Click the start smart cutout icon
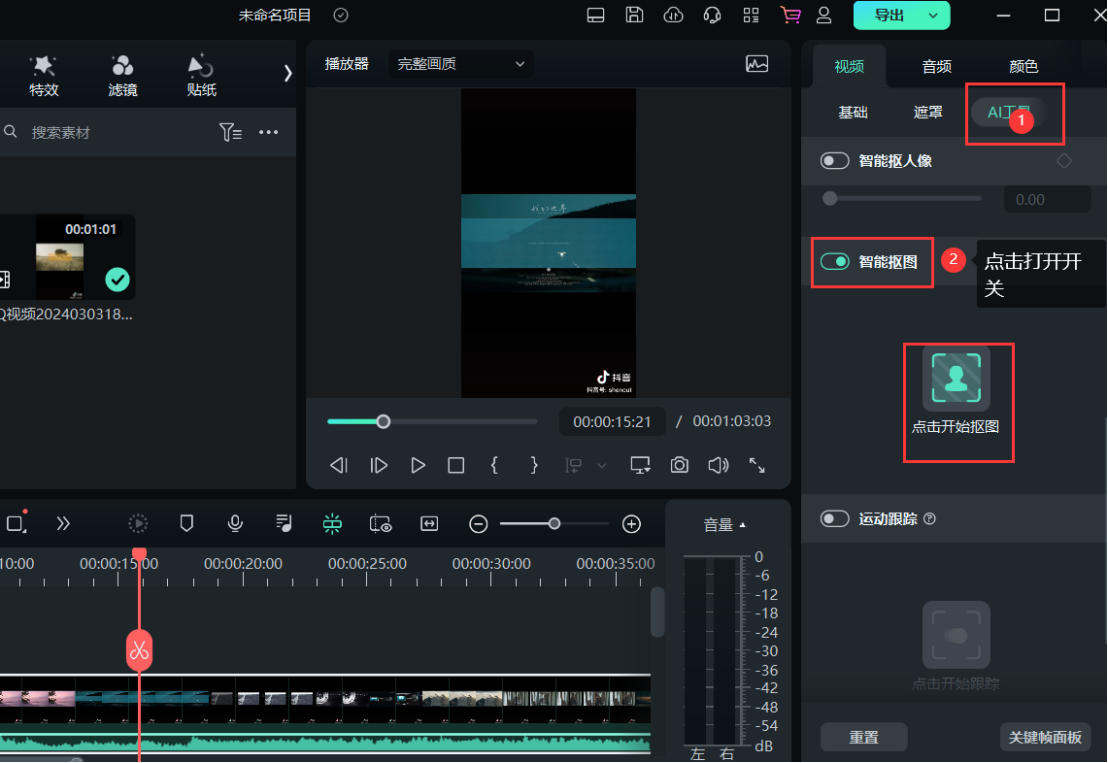Image resolution: width=1108 pixels, height=763 pixels. (956, 378)
